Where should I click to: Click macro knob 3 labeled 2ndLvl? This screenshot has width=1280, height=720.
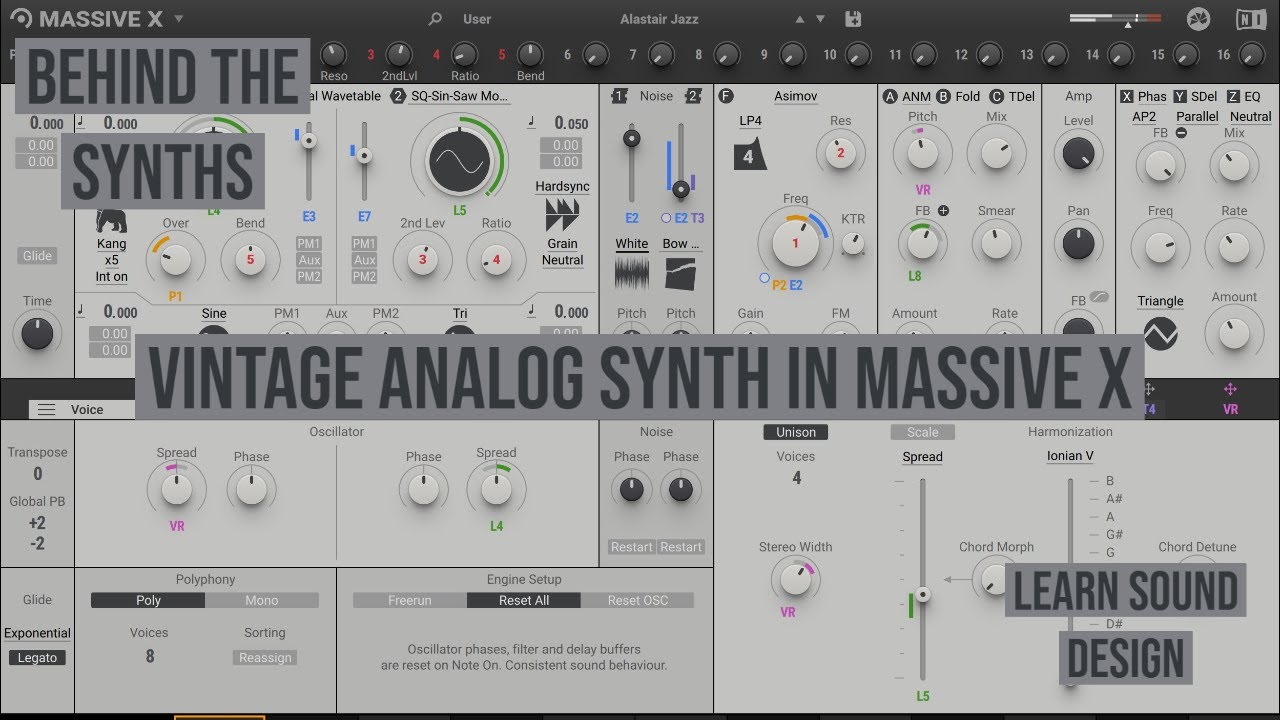(x=399, y=54)
